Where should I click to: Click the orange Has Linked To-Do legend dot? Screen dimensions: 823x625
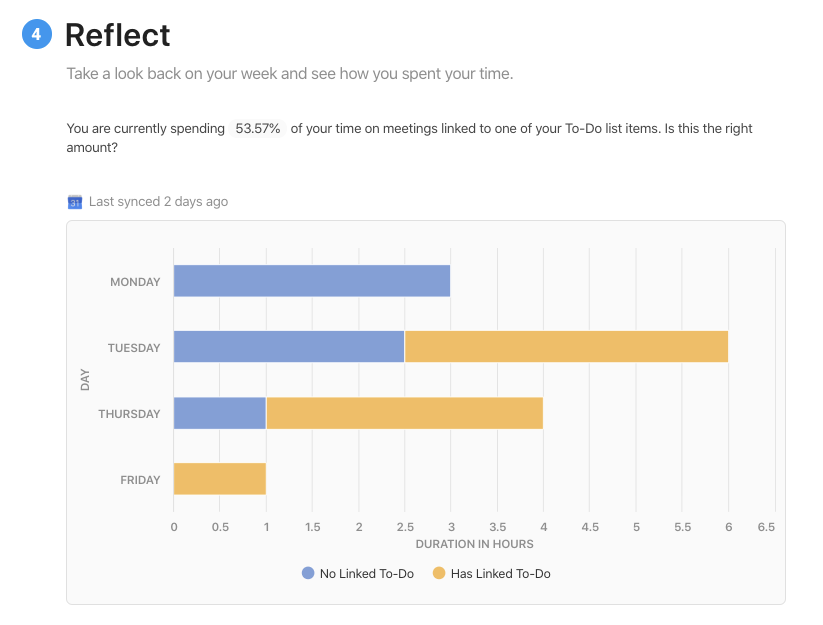click(438, 574)
